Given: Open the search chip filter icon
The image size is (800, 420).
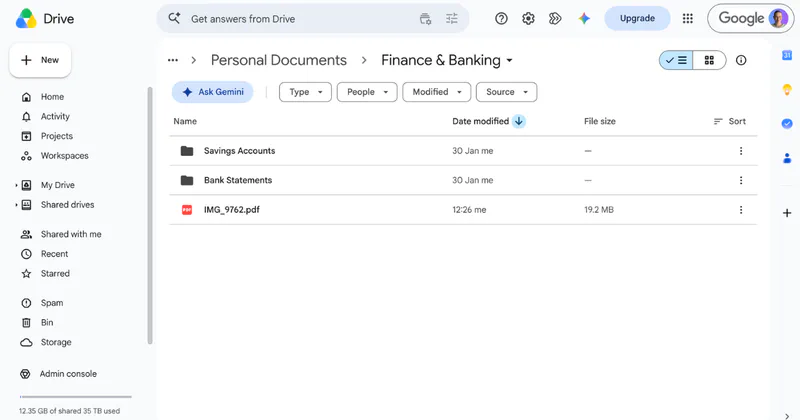Looking at the screenshot, I should coord(425,19).
